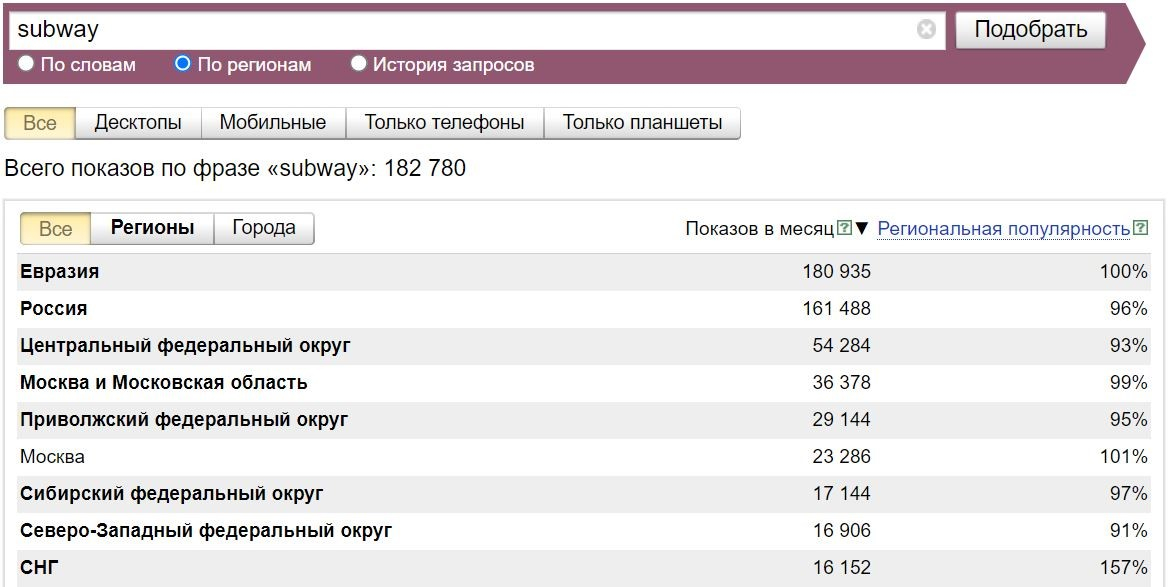1175x587 pixels.
Task: Open the Только планшеты tab
Action: pyautogui.click(x=642, y=123)
